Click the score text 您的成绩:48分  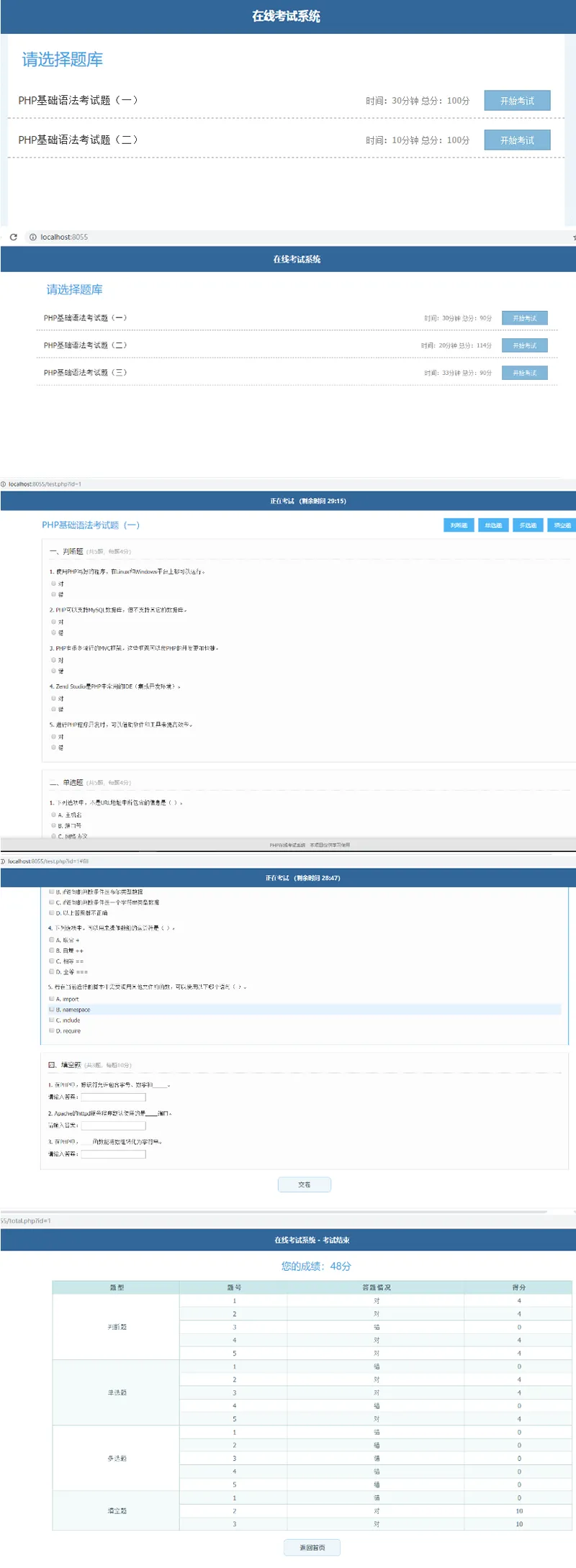pos(316,1266)
